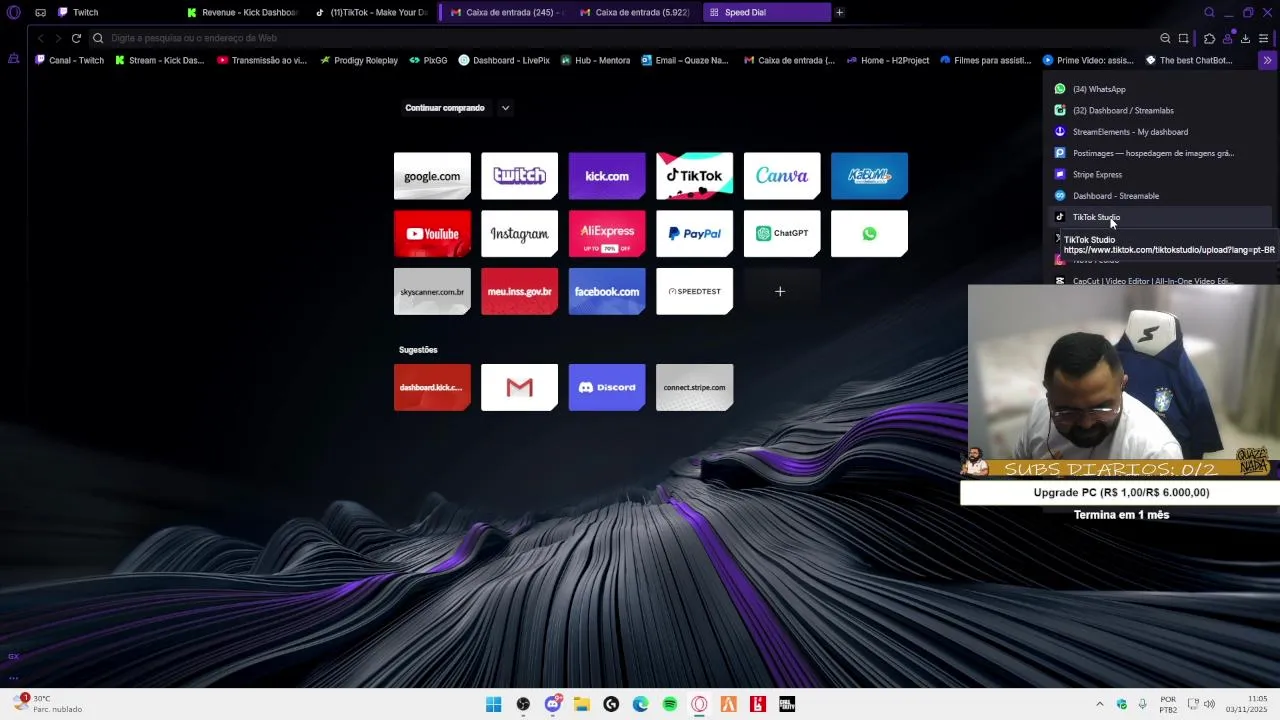
Task: Switch to the Caixa de entrada (5.922) tab
Action: 634,12
